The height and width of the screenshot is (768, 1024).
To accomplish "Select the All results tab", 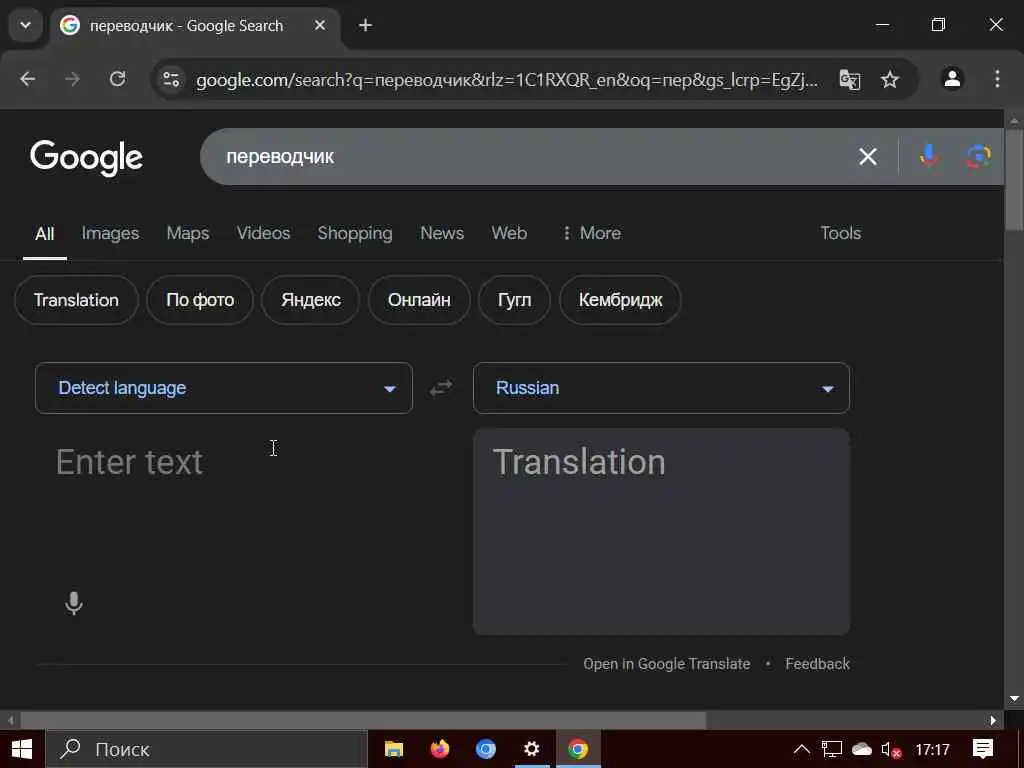I will pyautogui.click(x=44, y=234).
